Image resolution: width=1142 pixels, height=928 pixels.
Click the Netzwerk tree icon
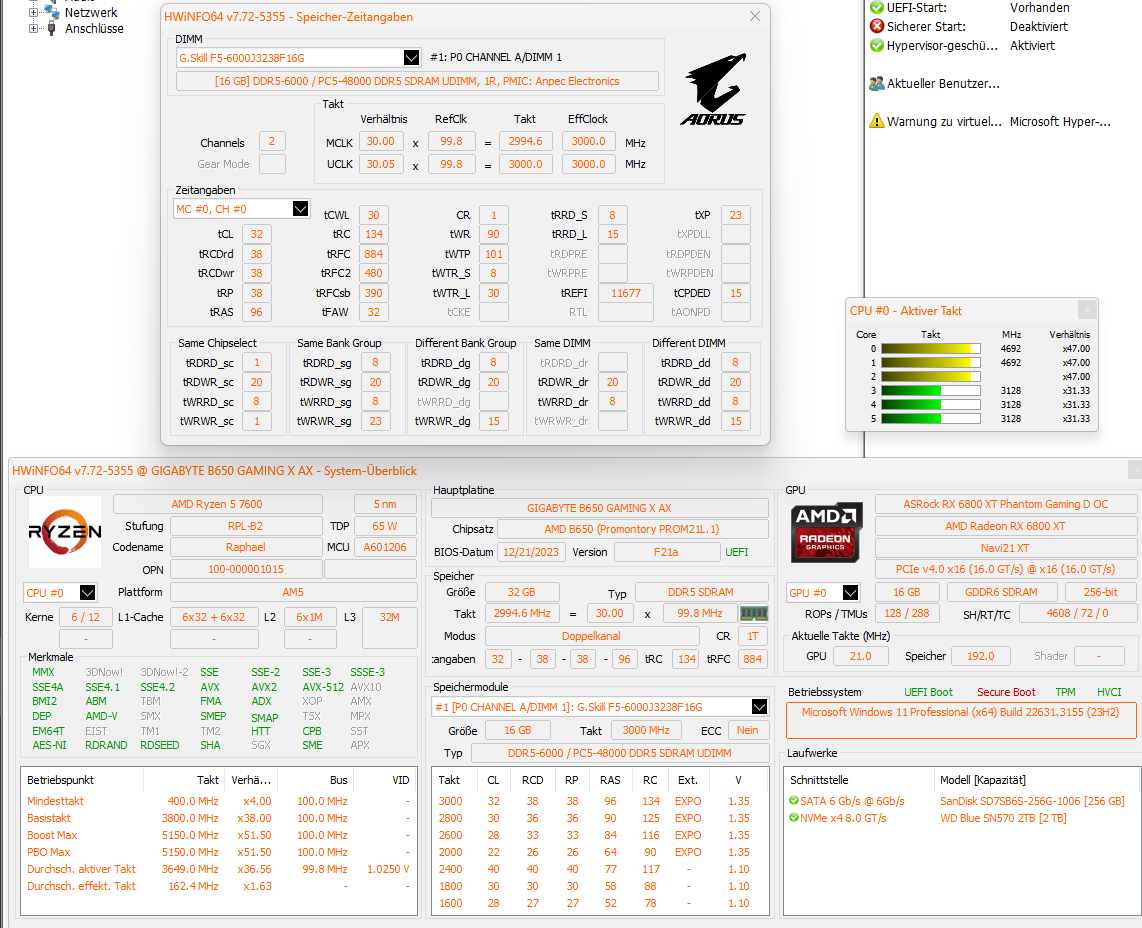coord(52,12)
